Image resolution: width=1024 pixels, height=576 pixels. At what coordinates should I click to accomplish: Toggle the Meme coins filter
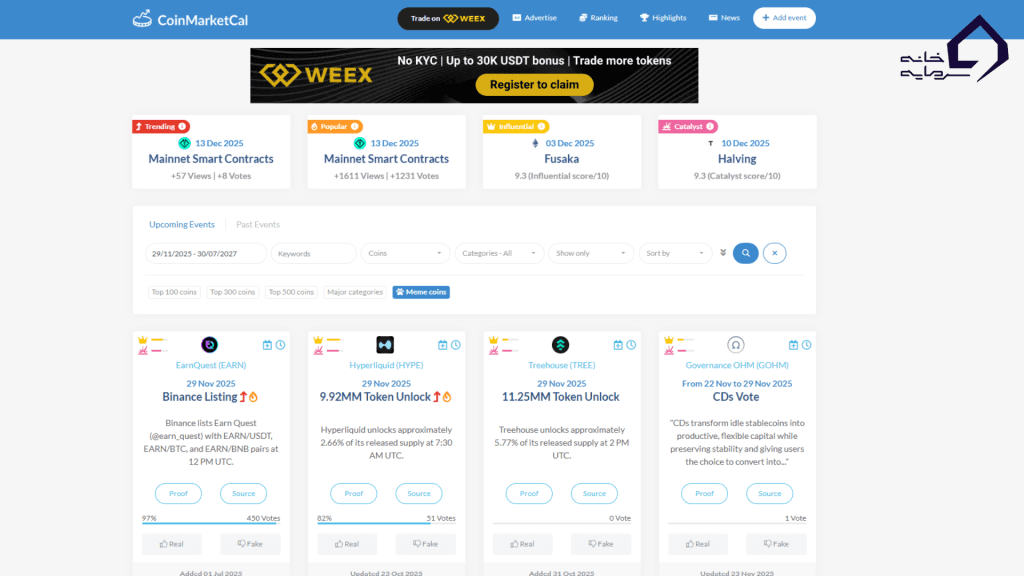421,291
